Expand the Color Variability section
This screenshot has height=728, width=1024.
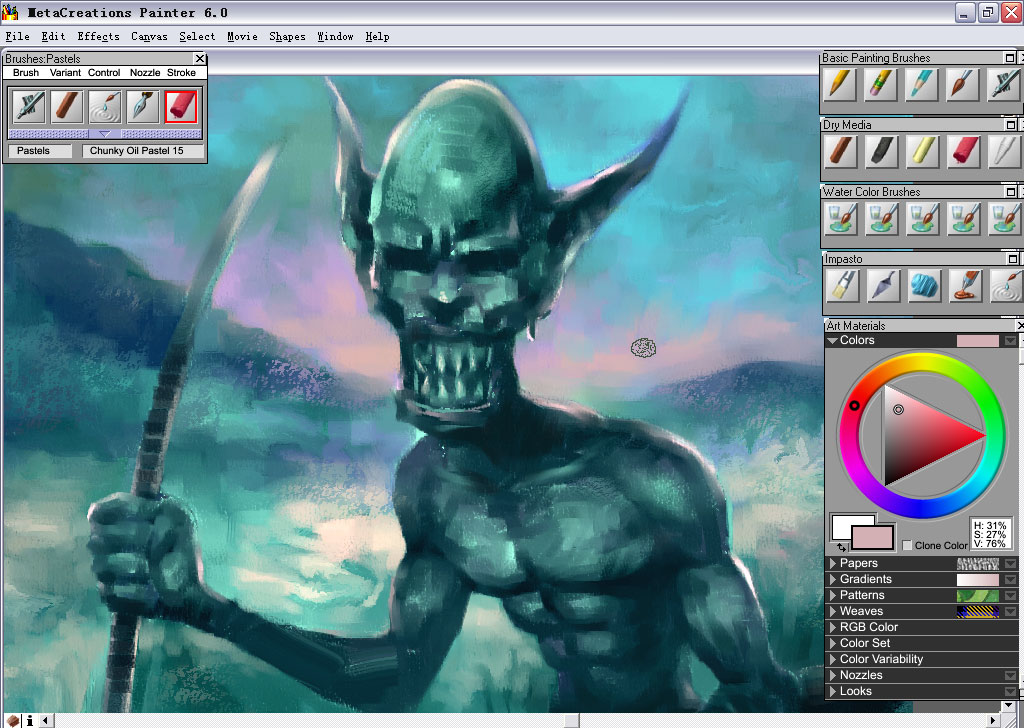(x=833, y=659)
